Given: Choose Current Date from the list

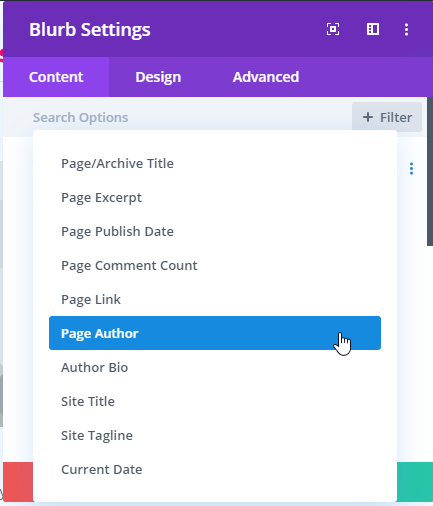Looking at the screenshot, I should [215, 470].
